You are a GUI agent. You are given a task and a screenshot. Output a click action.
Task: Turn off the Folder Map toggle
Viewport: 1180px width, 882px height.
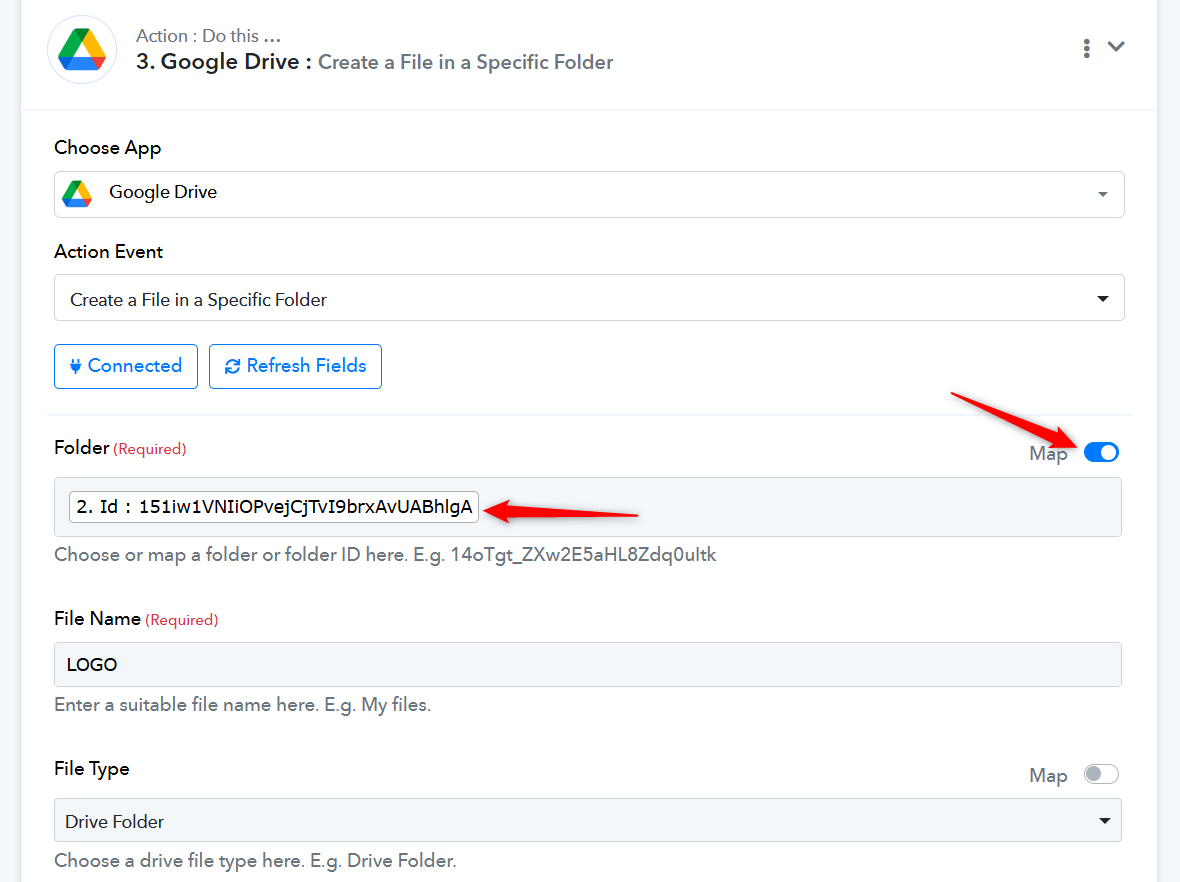tap(1101, 452)
